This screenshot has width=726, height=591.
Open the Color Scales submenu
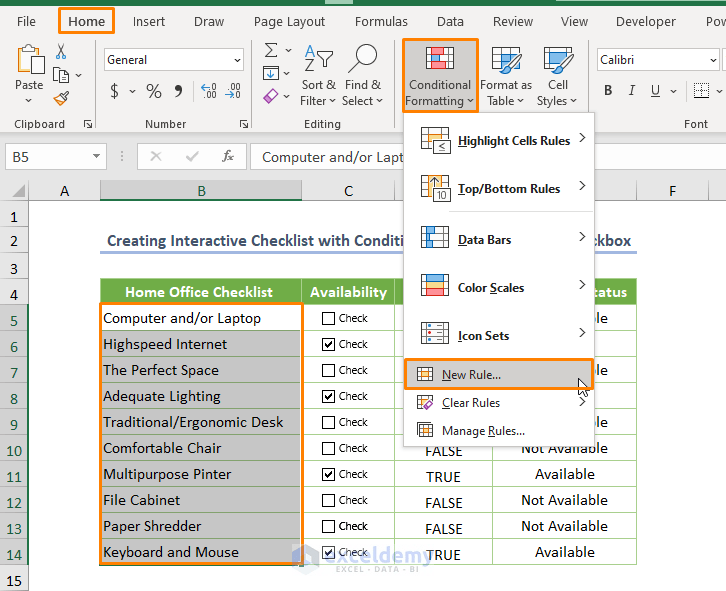coord(499,288)
